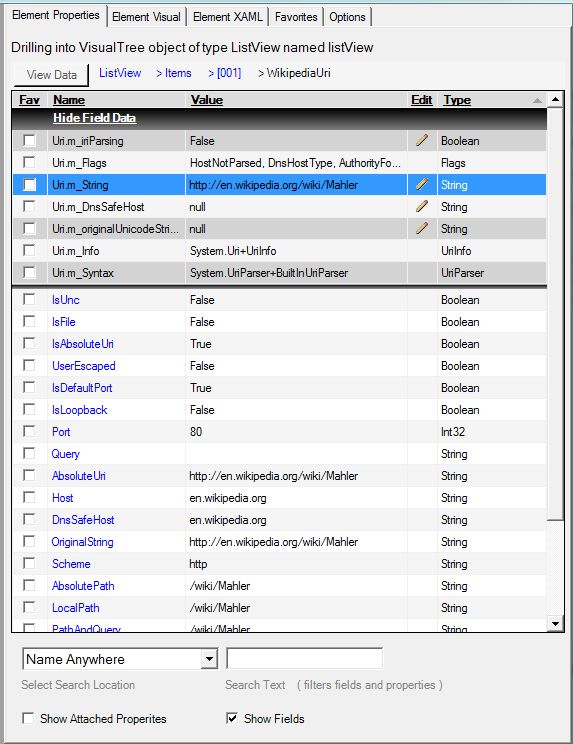Select the Uri.m_Flags value cell
Screen dimensions: 573x744
(296, 163)
